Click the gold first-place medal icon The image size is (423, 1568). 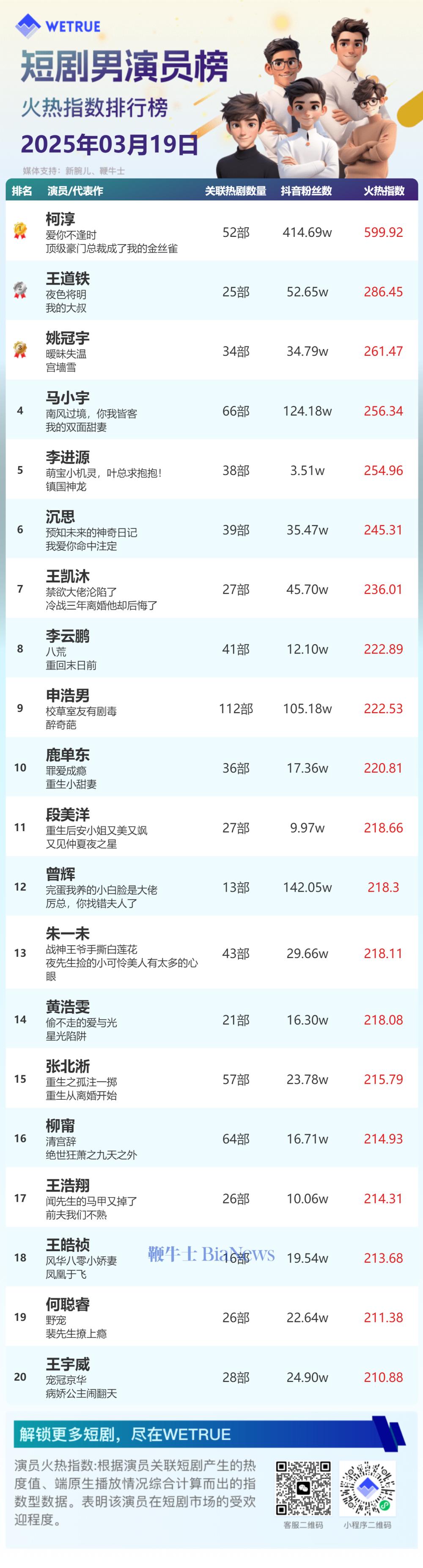[x=20, y=231]
